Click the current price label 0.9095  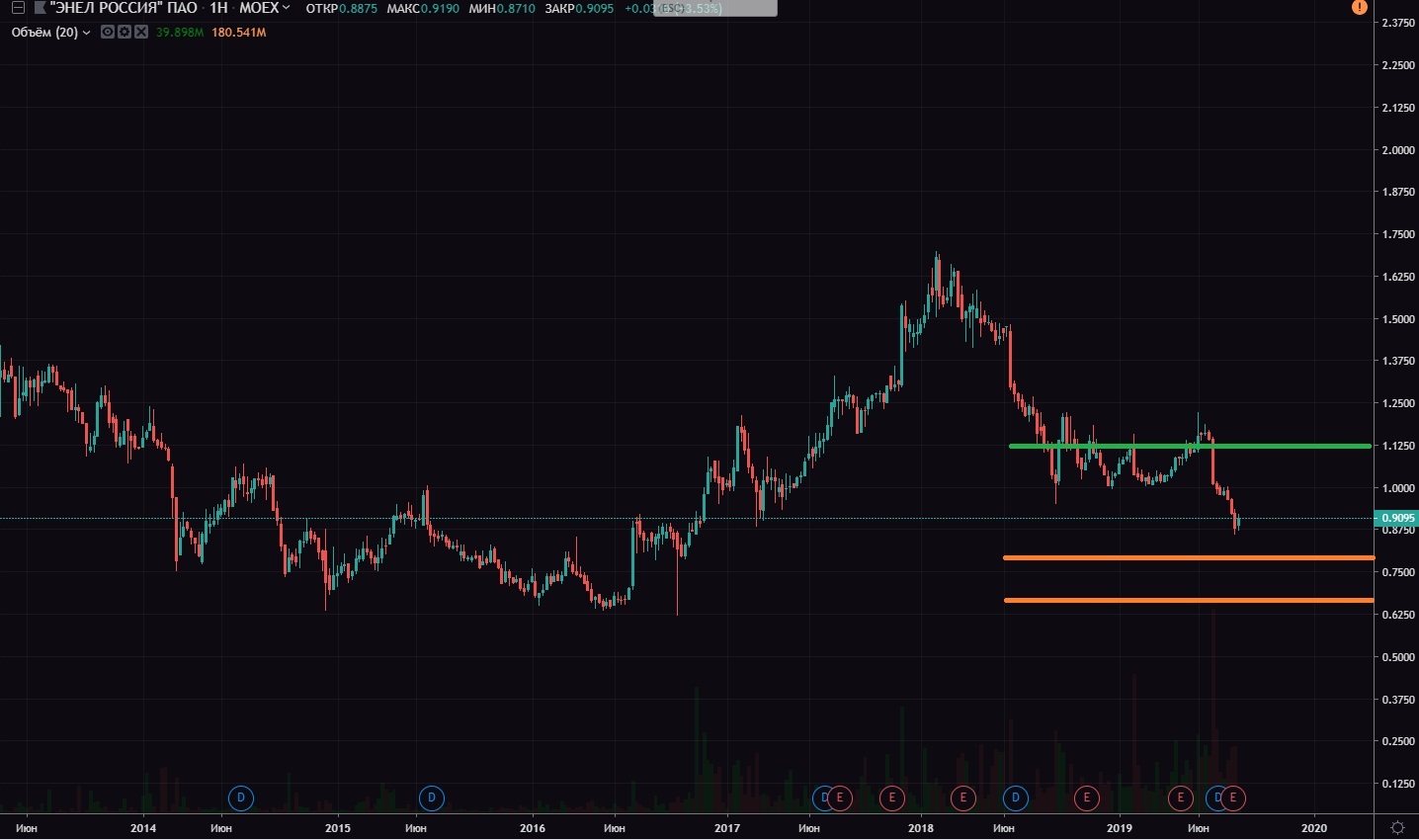1397,518
